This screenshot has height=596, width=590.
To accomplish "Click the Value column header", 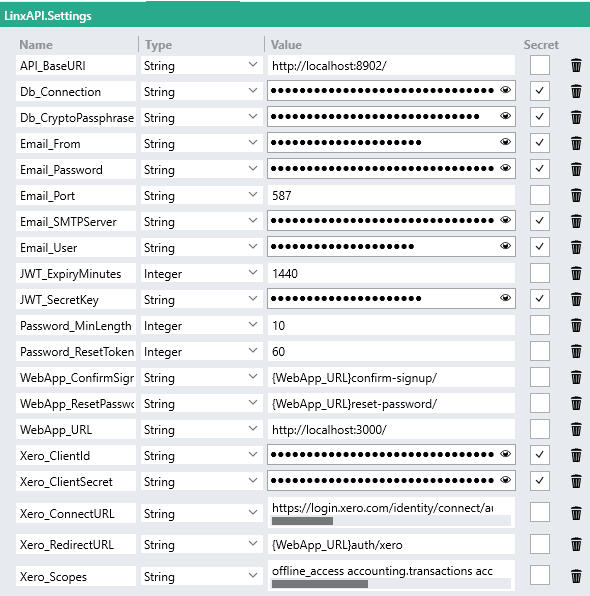I will [286, 44].
